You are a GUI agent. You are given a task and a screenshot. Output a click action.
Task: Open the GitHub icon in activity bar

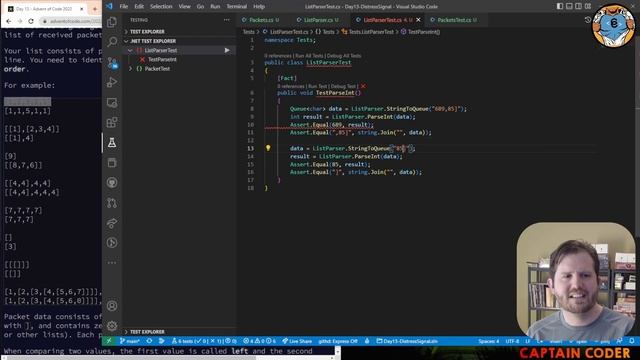[112, 182]
